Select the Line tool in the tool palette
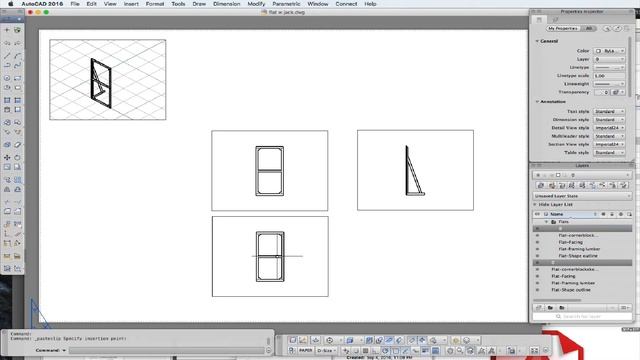Image resolution: width=640 pixels, height=360 pixels. click(x=7, y=56)
